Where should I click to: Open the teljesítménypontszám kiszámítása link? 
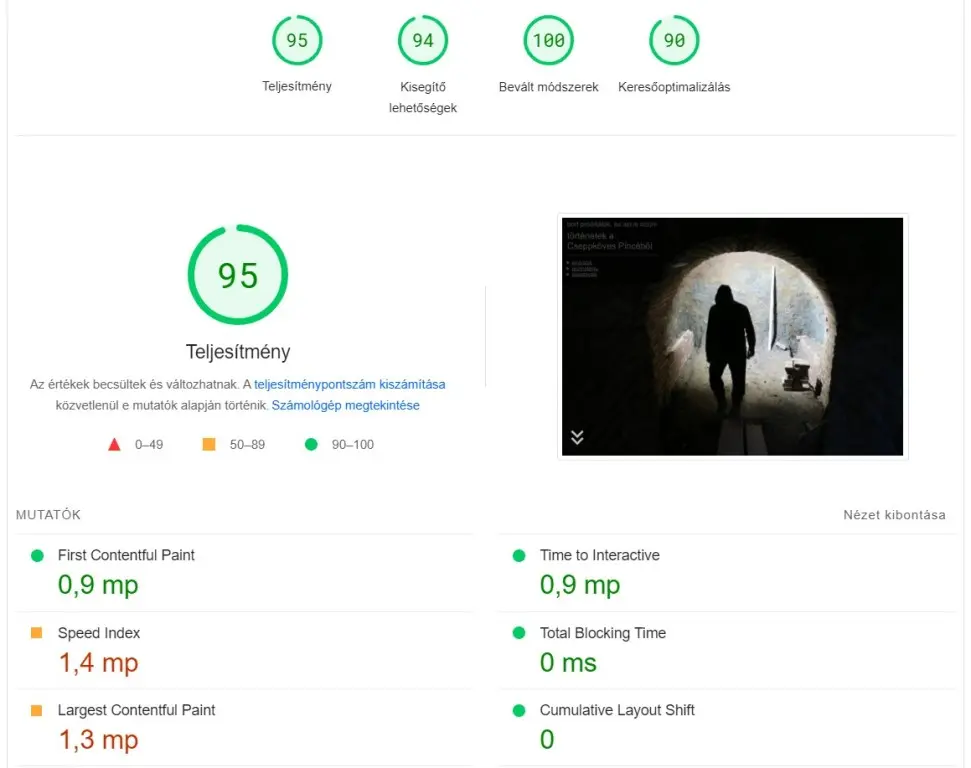pos(349,384)
